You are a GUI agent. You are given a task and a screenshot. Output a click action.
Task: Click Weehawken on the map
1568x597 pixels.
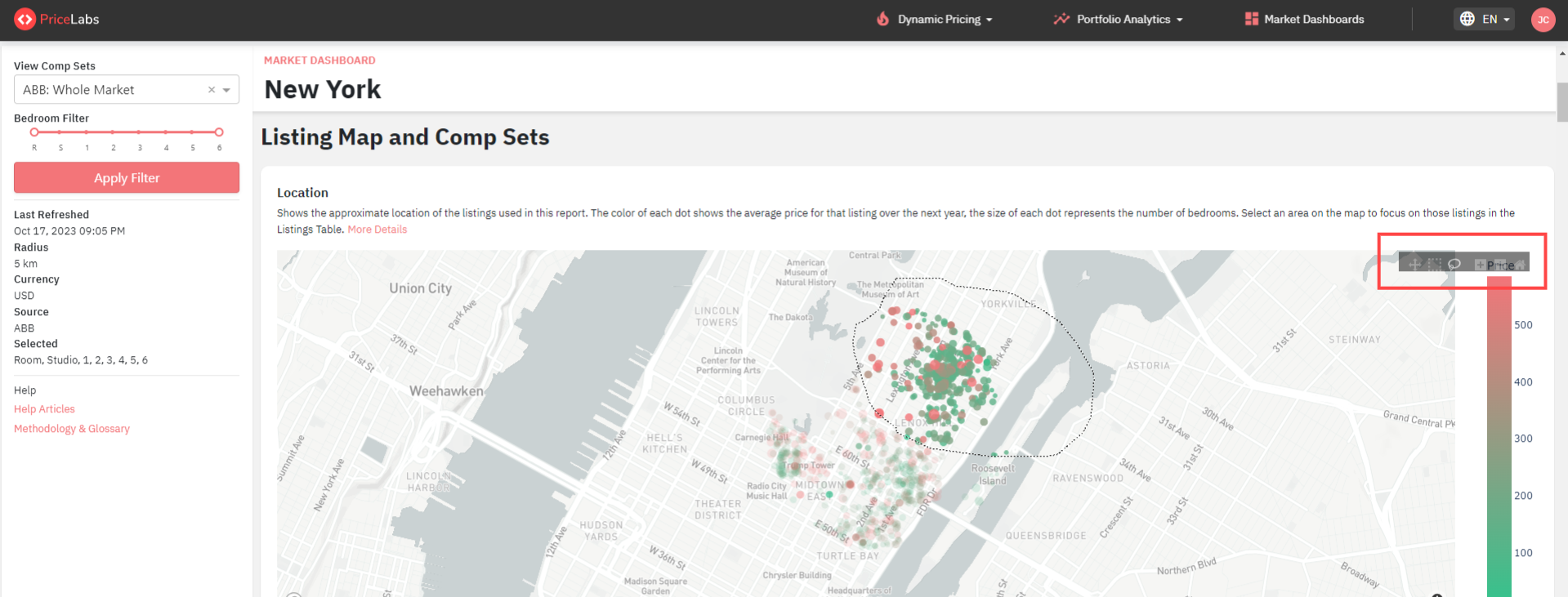[446, 391]
